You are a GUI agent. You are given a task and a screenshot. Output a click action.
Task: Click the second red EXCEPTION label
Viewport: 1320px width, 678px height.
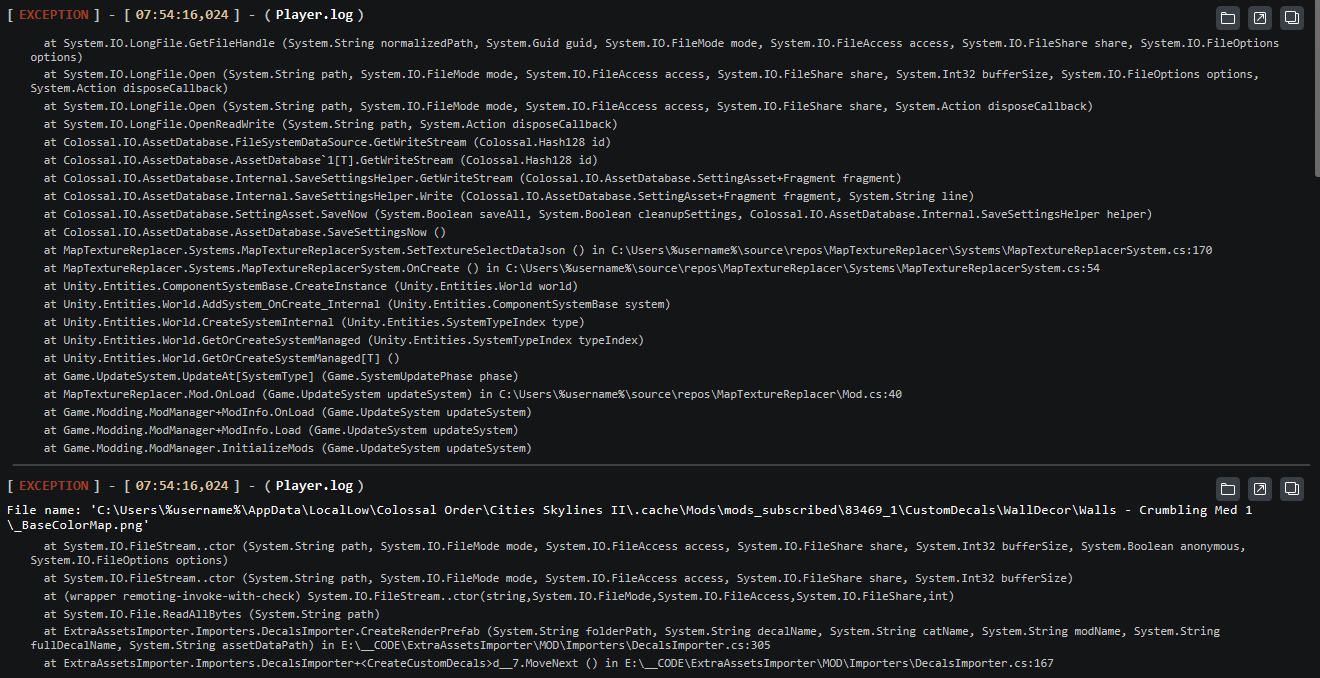pyautogui.click(x=54, y=486)
